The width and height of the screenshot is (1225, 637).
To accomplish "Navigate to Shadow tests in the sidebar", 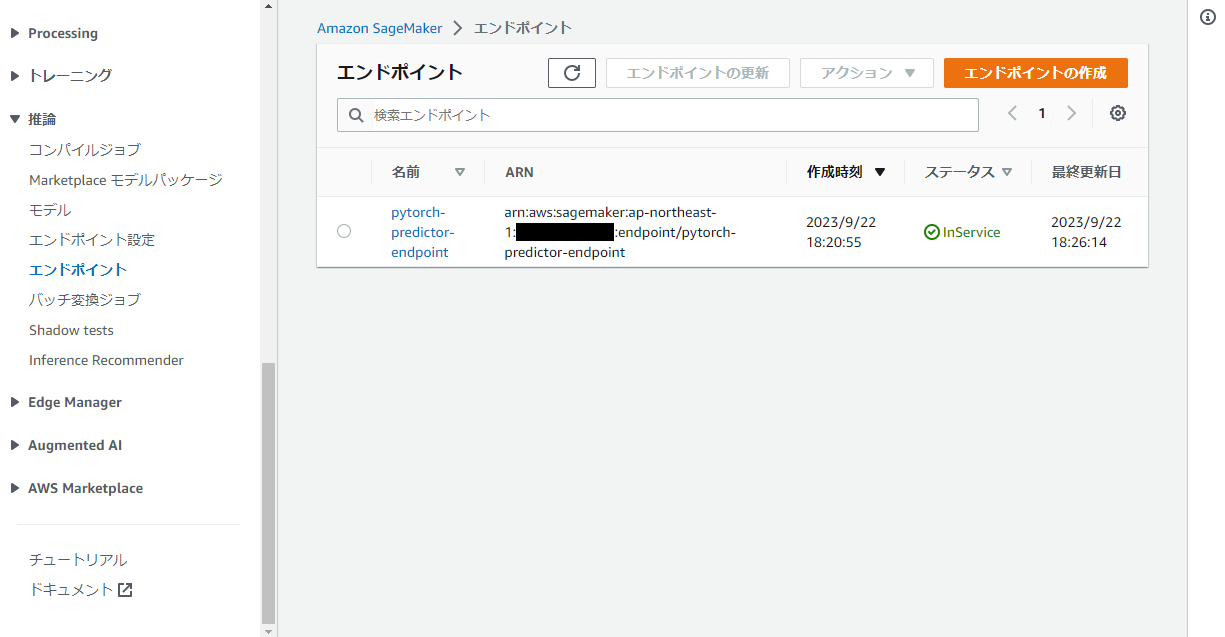I will [x=71, y=329].
